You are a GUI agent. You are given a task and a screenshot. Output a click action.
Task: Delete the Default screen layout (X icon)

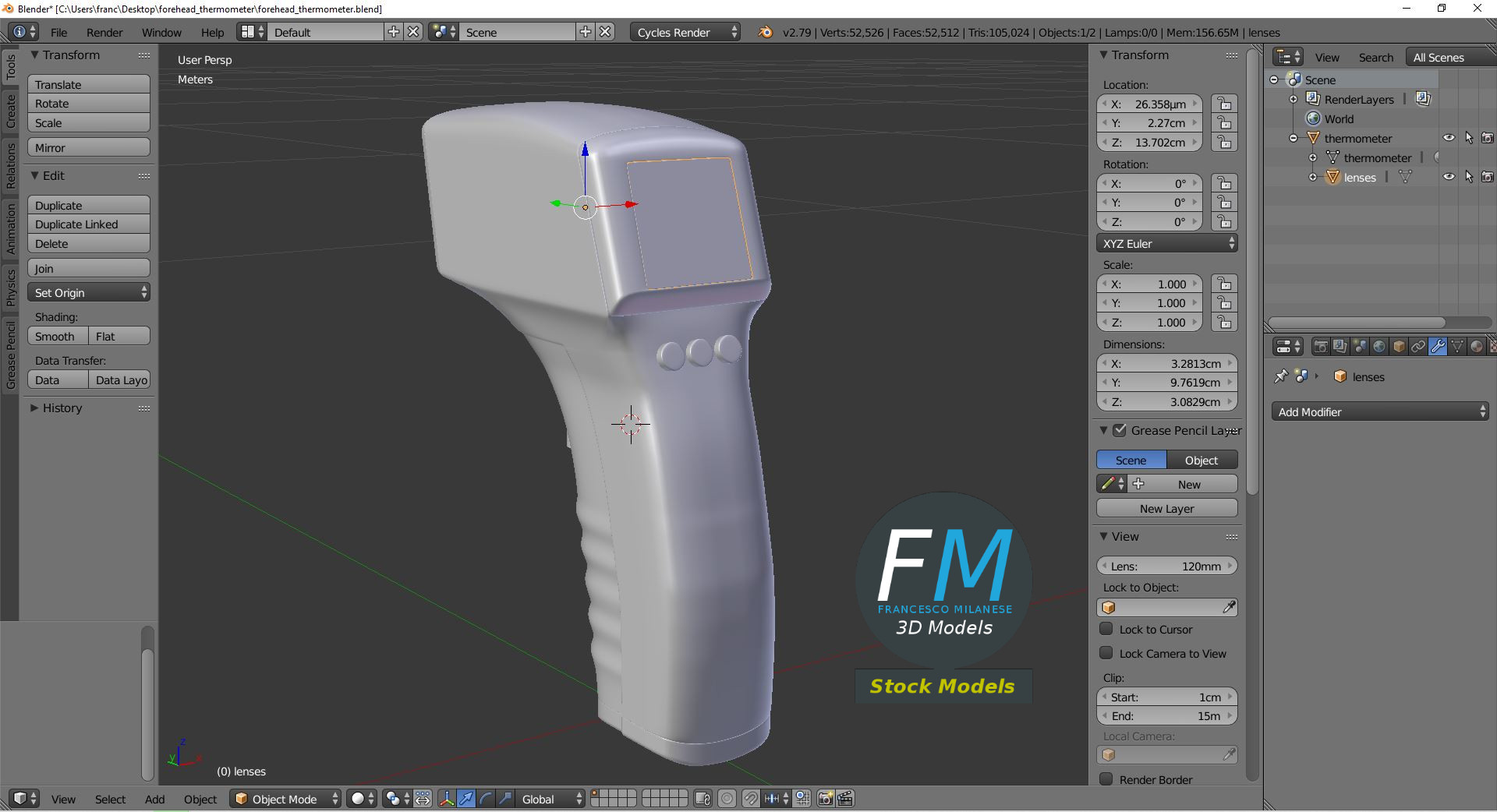pyautogui.click(x=413, y=32)
